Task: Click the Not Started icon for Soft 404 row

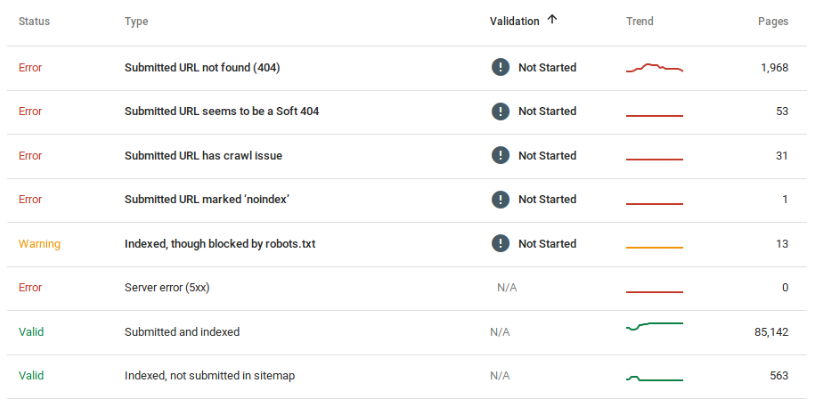Action: pos(500,111)
